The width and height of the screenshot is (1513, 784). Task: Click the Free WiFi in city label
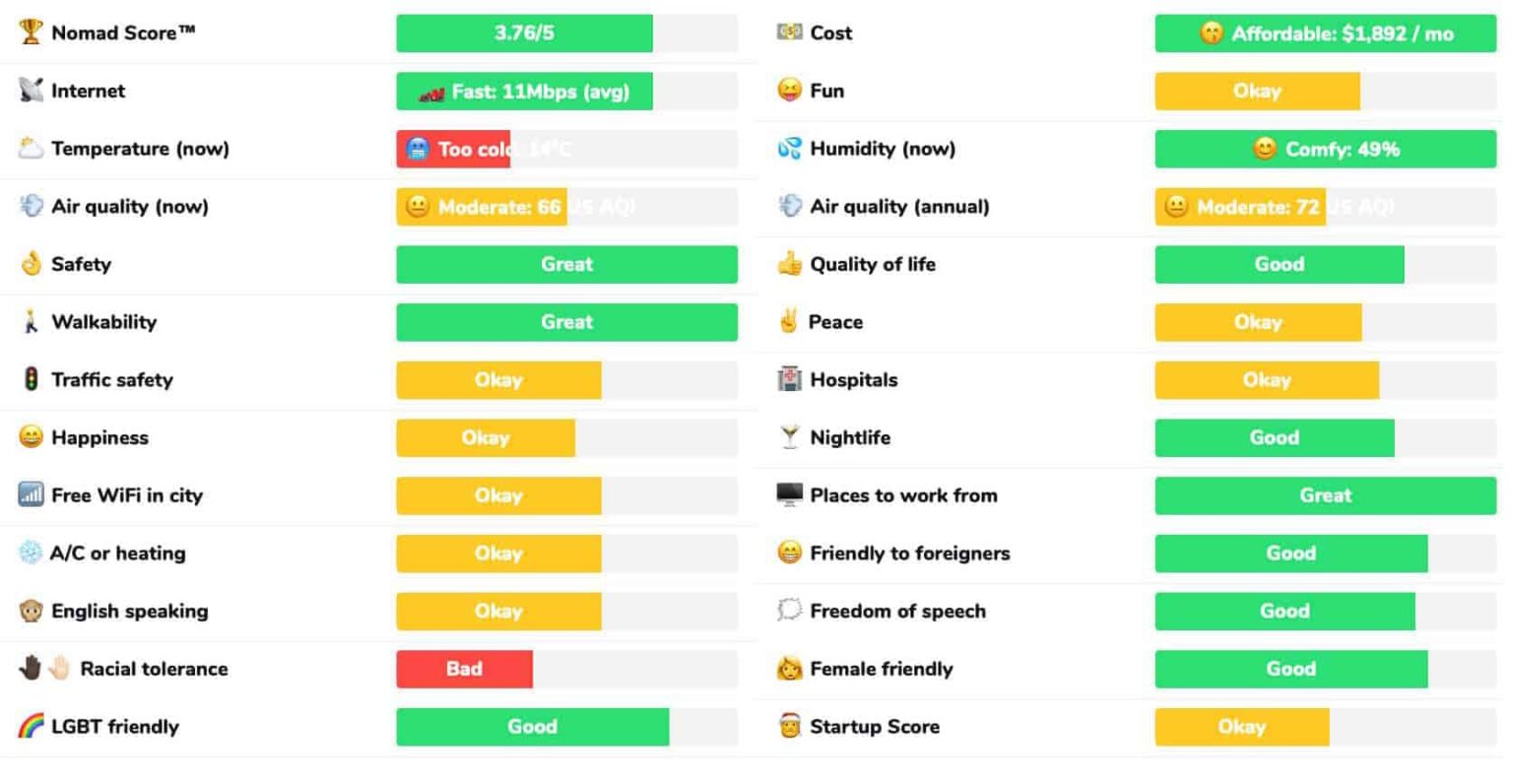click(126, 495)
